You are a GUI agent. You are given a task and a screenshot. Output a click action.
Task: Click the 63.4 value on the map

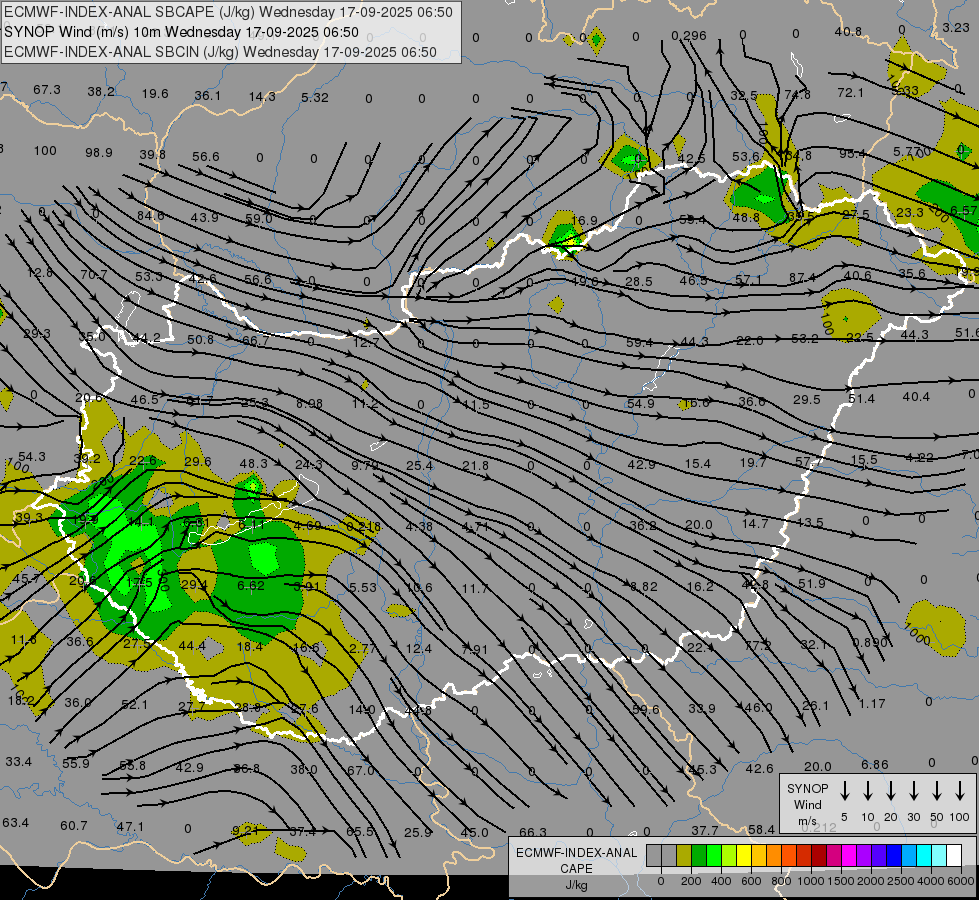tap(15, 822)
